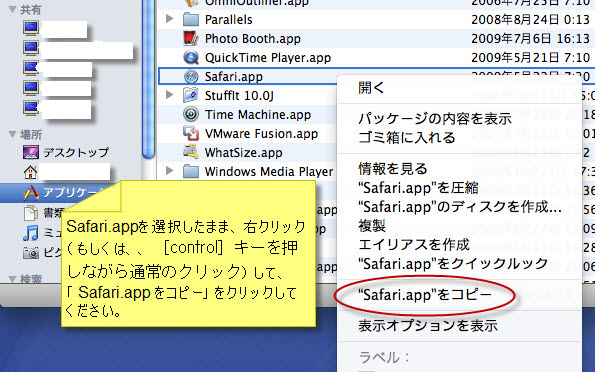Open アプリケーション in the sidebar
The image size is (595, 372).
click(x=70, y=193)
